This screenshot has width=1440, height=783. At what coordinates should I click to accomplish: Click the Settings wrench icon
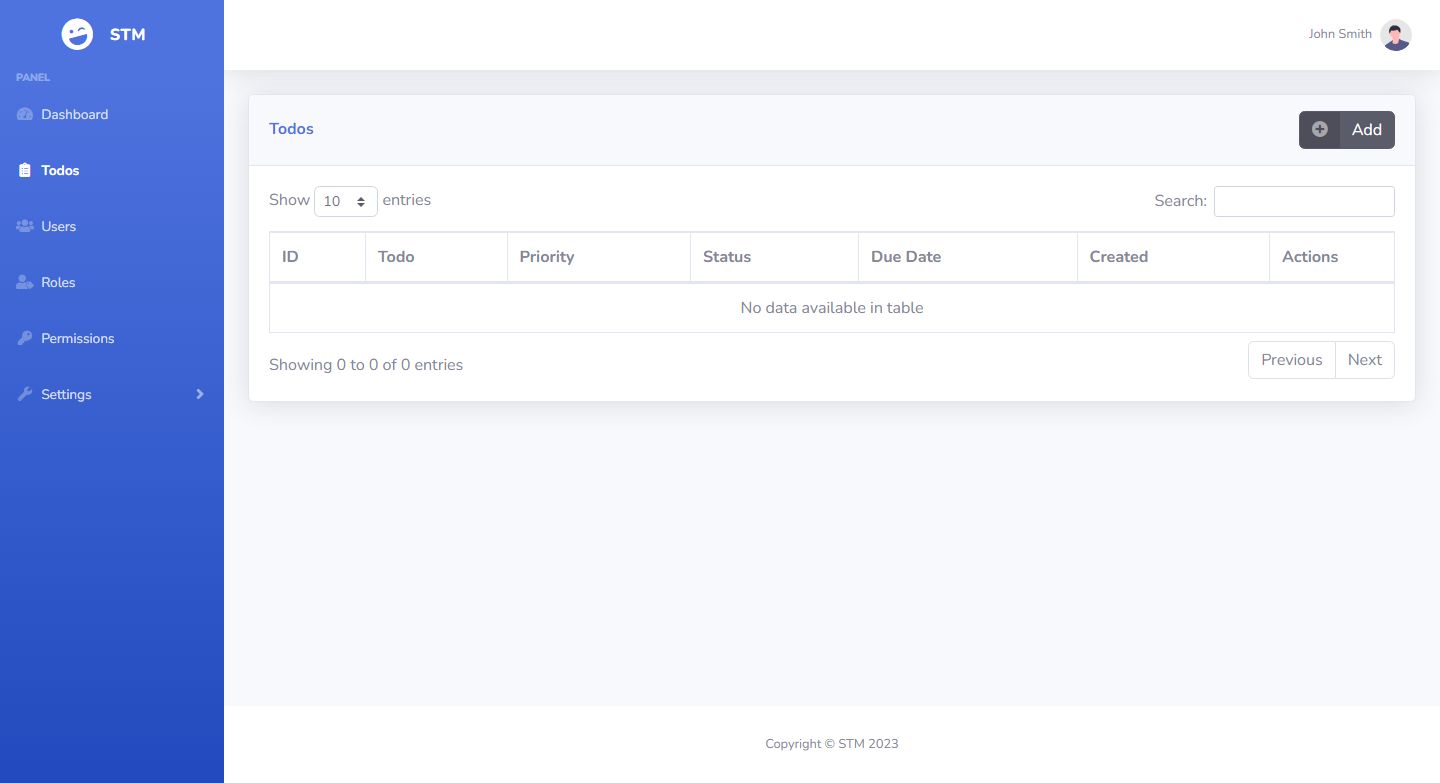pos(25,394)
